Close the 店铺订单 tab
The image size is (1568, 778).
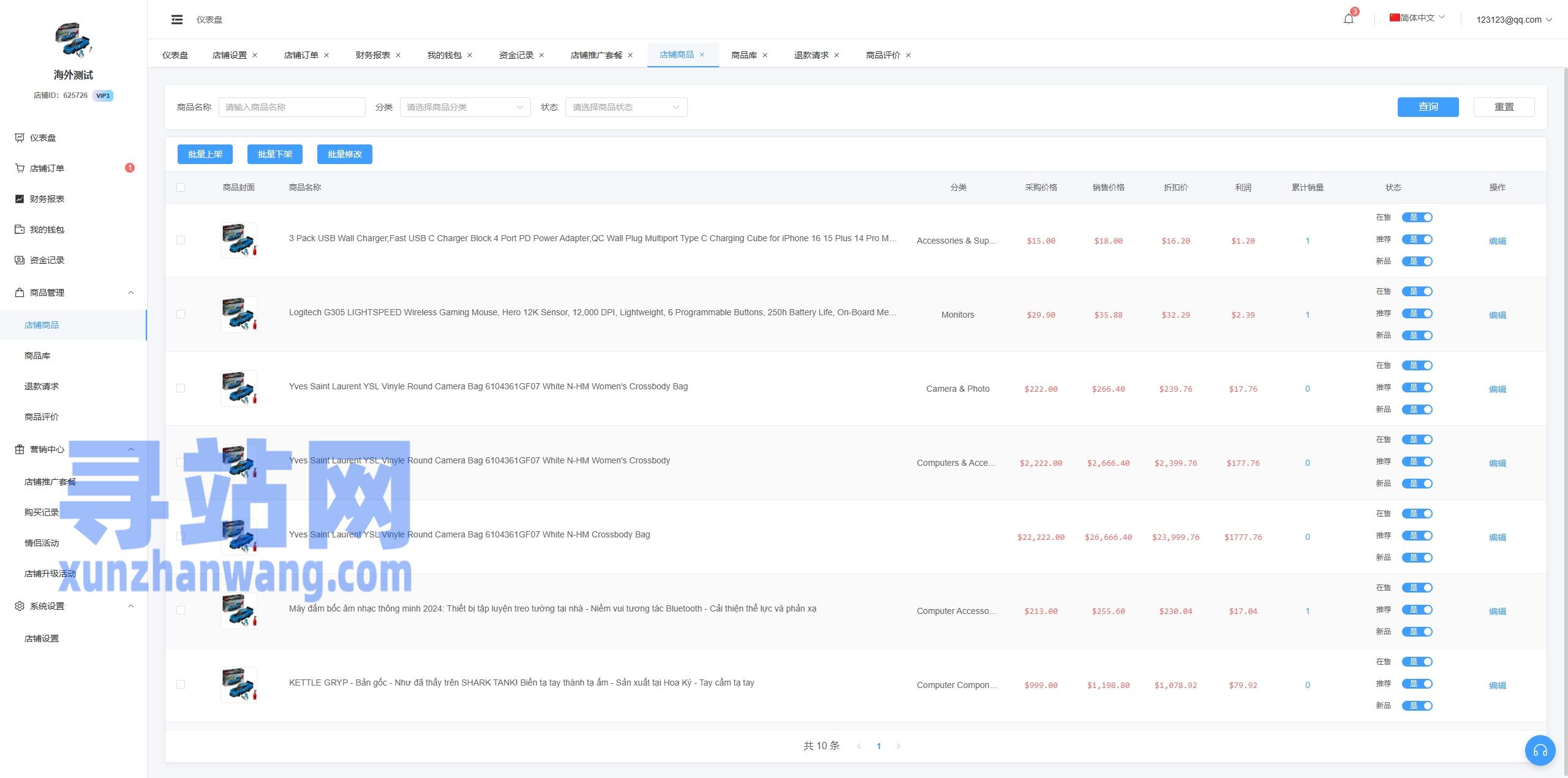[326, 55]
